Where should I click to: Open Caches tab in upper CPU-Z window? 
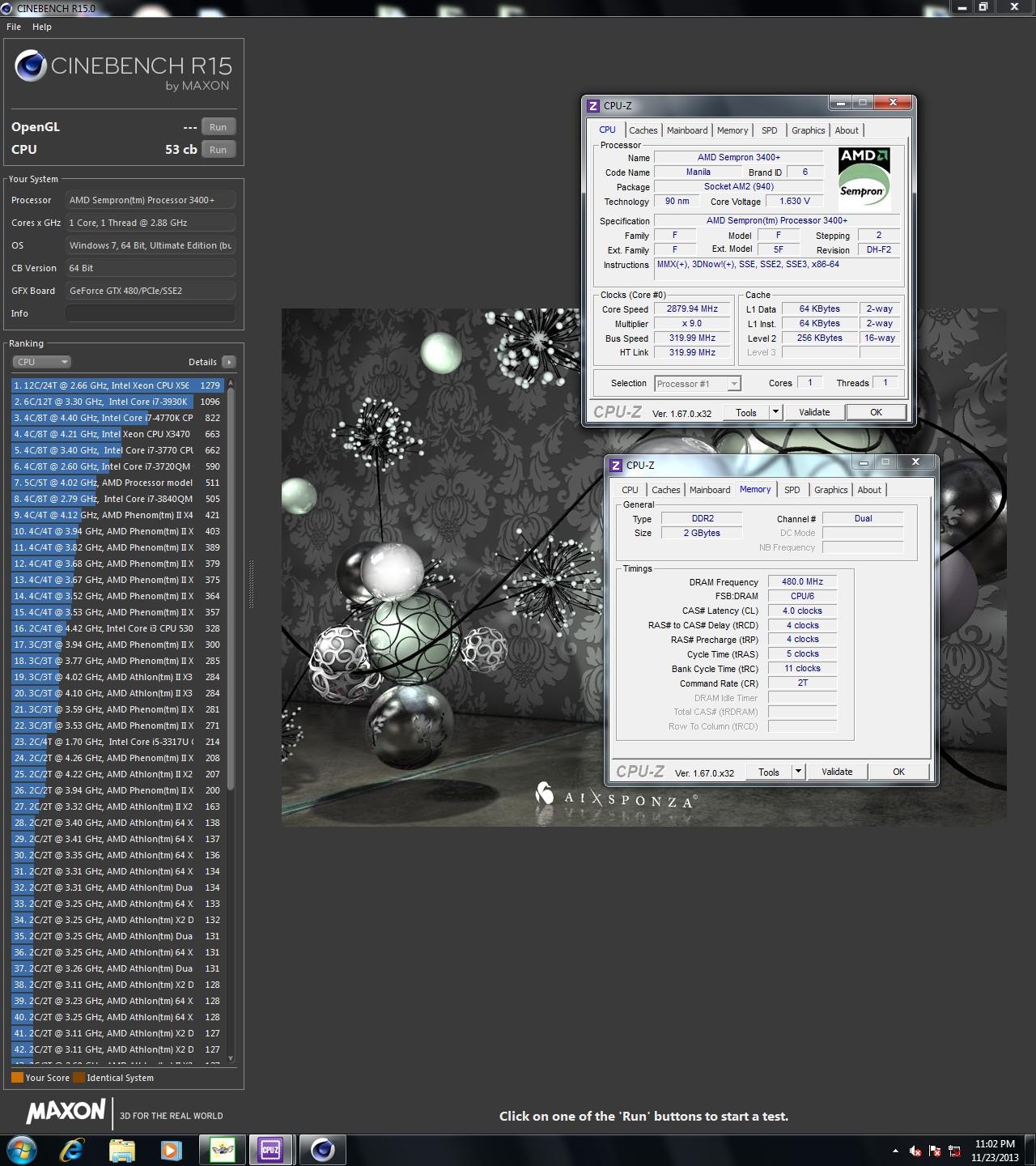point(643,130)
